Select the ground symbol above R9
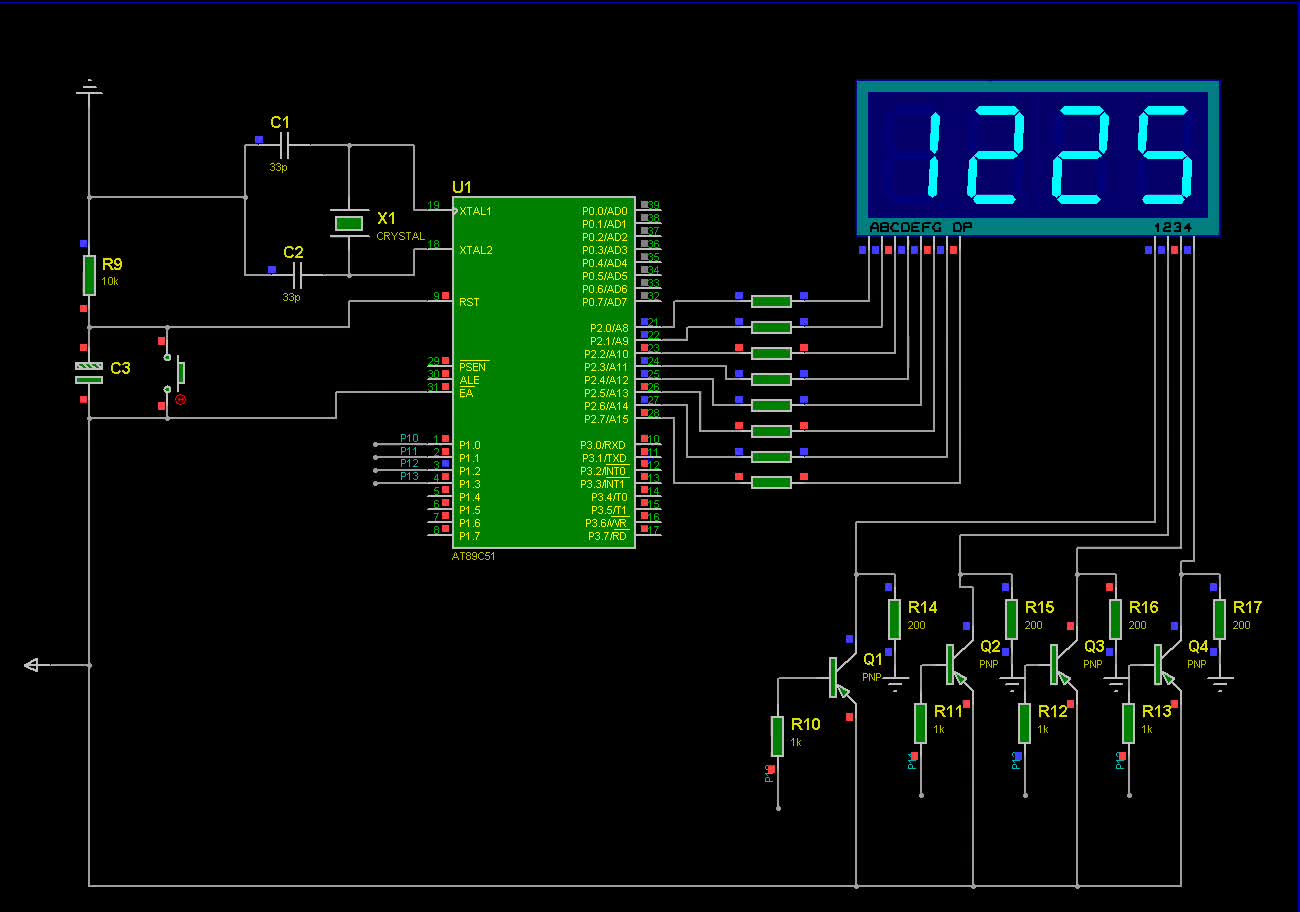The height and width of the screenshot is (912, 1300). coord(89,88)
